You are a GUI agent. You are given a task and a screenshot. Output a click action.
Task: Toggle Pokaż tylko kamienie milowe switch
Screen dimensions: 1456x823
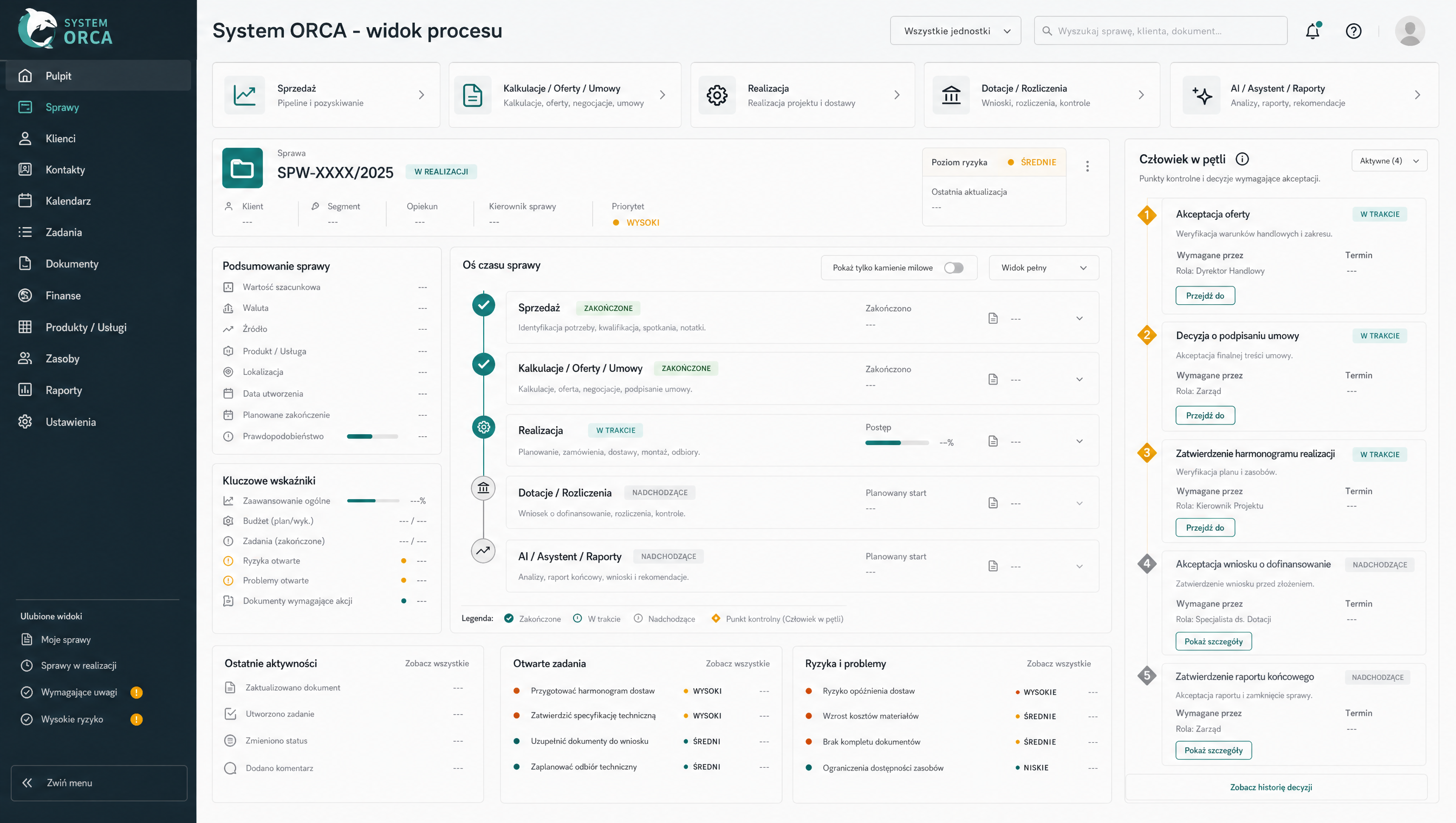pyautogui.click(x=954, y=268)
